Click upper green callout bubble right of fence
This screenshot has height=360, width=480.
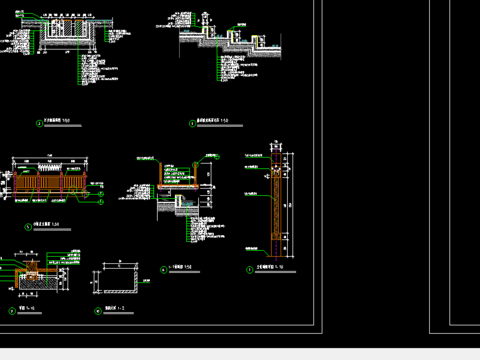pos(101,194)
